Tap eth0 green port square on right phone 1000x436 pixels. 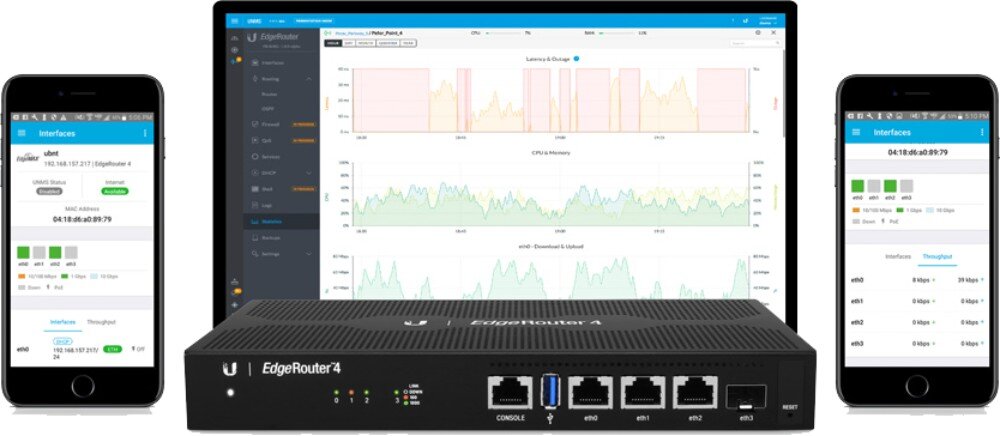coord(858,186)
